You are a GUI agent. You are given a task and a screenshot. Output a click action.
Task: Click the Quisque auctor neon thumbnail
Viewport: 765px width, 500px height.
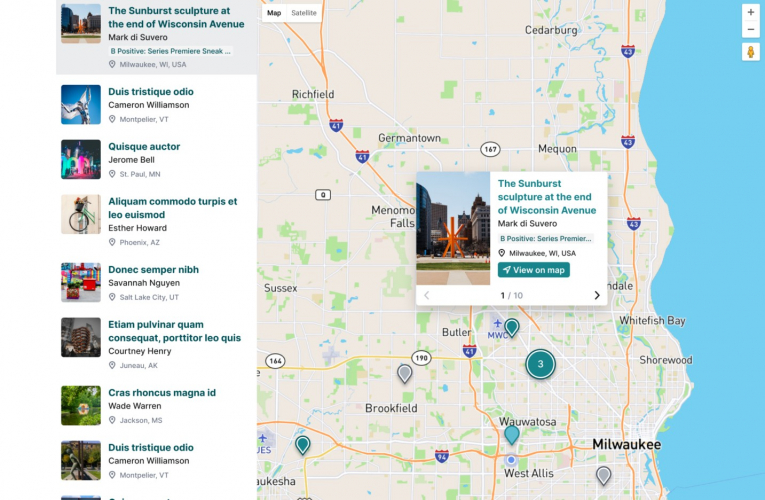[81, 160]
